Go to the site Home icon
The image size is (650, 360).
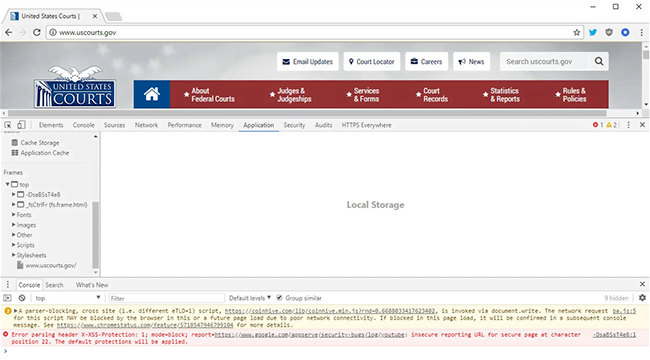(x=152, y=94)
